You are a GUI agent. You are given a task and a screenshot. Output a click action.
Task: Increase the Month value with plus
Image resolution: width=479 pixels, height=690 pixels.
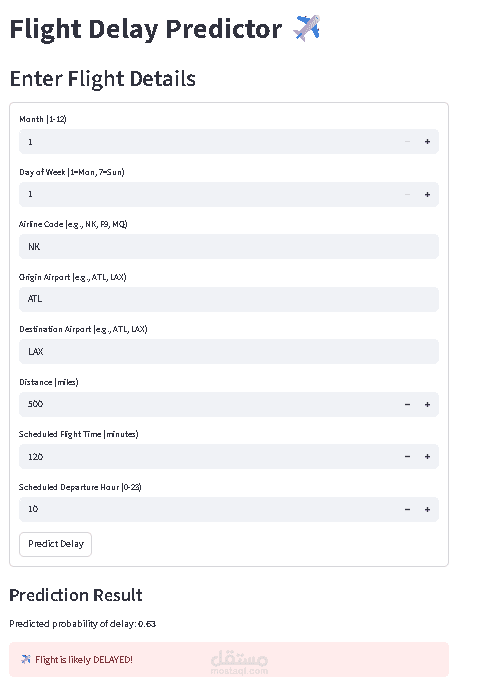(427, 142)
